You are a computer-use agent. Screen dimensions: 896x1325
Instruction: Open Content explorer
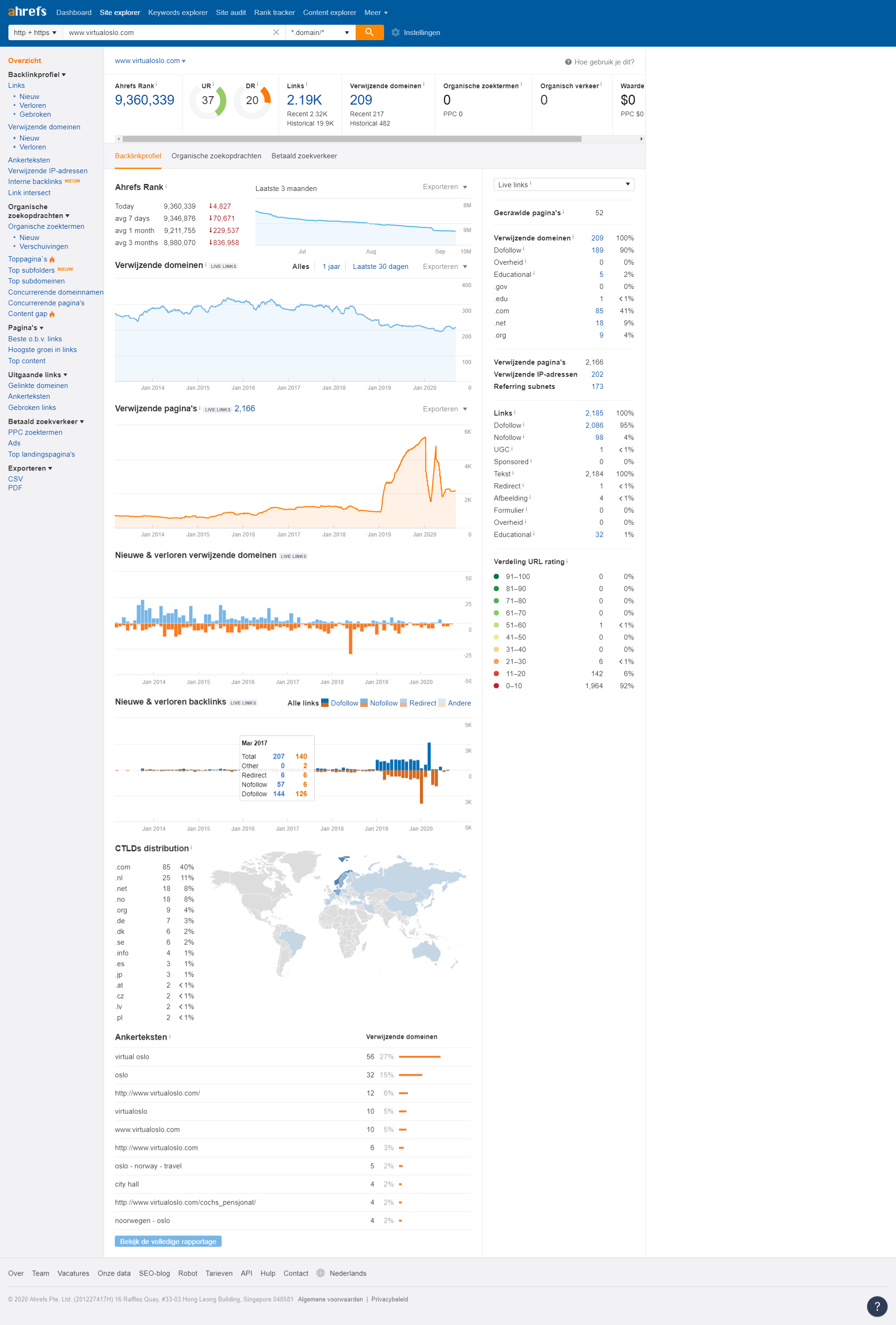pyautogui.click(x=329, y=13)
